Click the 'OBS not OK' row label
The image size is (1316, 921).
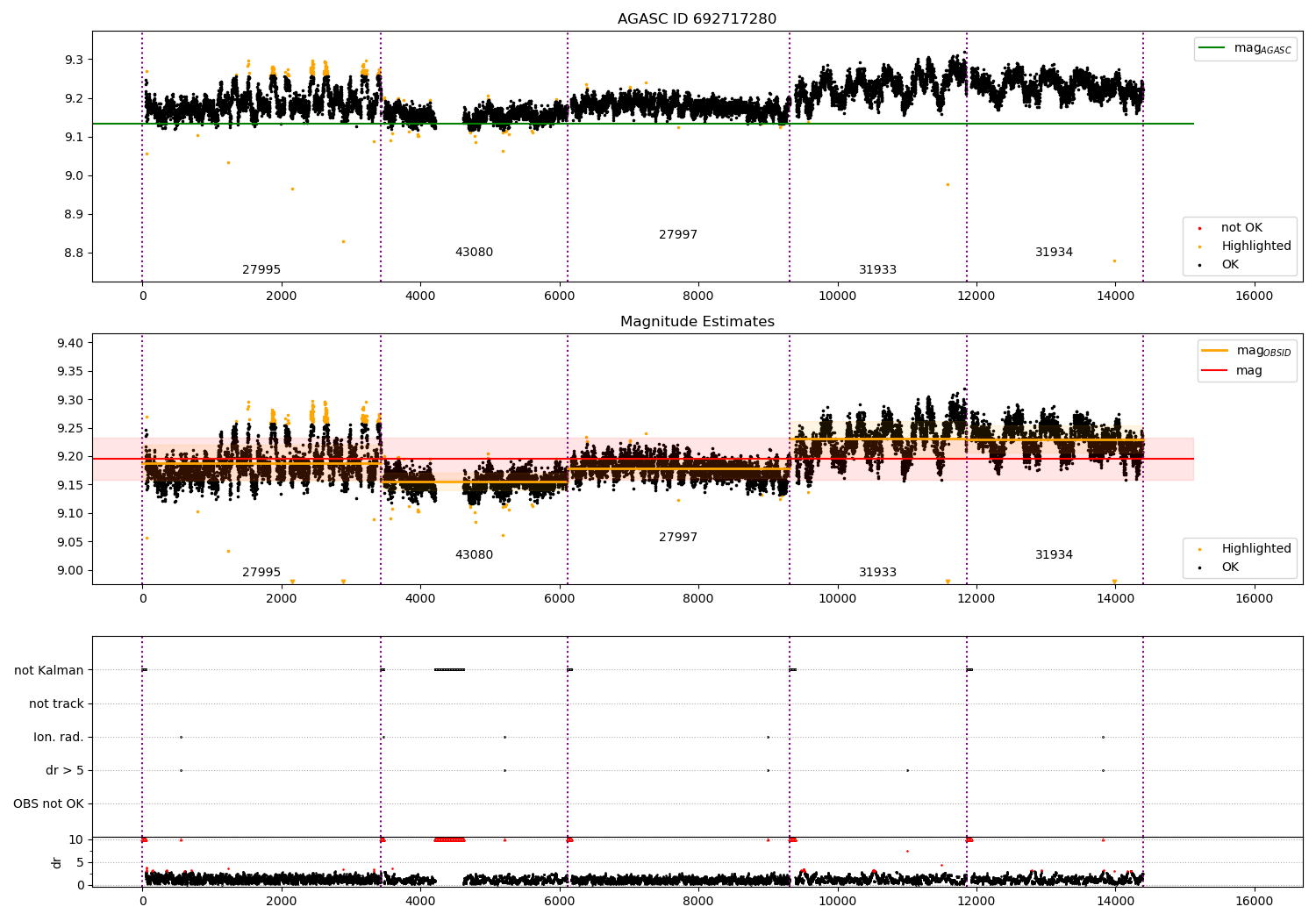point(48,804)
